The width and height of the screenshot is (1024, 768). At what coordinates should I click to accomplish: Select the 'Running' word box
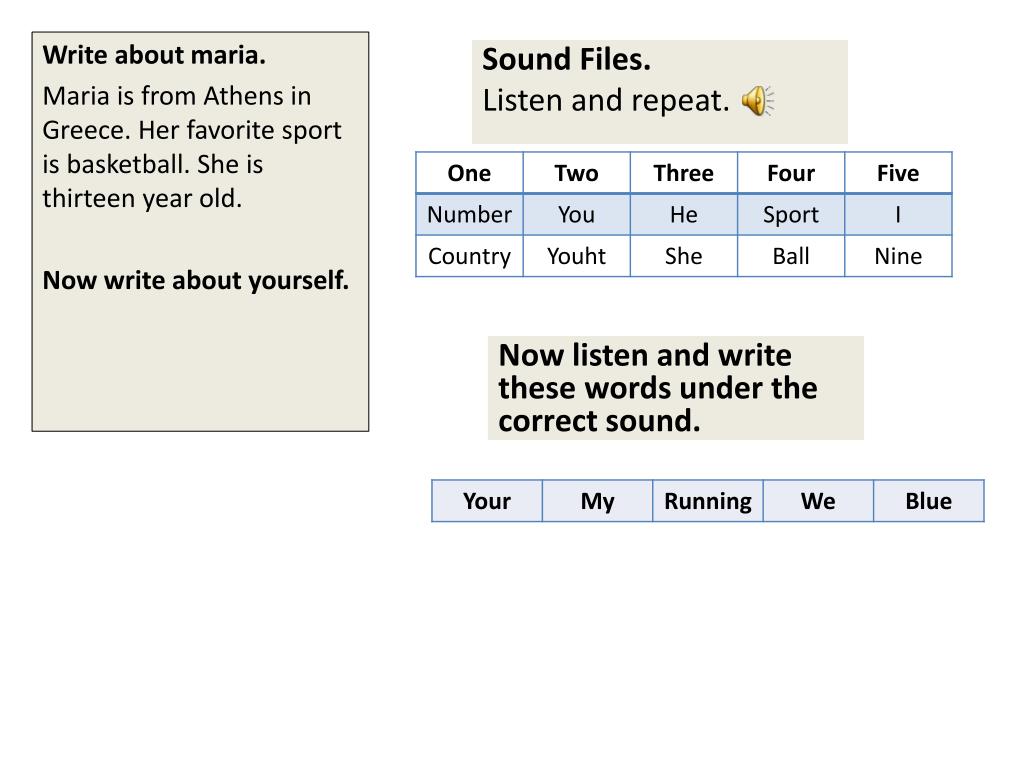coord(708,501)
